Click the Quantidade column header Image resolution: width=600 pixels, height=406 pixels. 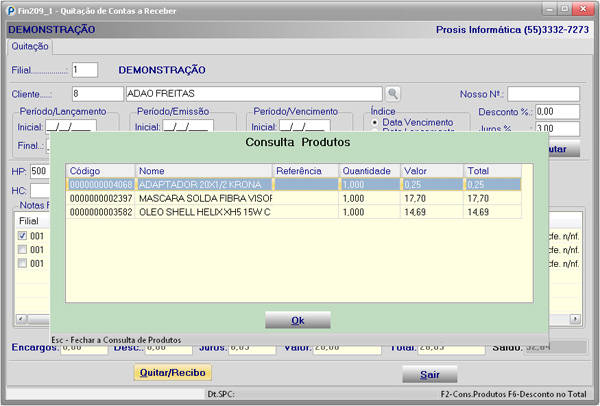pos(369,171)
